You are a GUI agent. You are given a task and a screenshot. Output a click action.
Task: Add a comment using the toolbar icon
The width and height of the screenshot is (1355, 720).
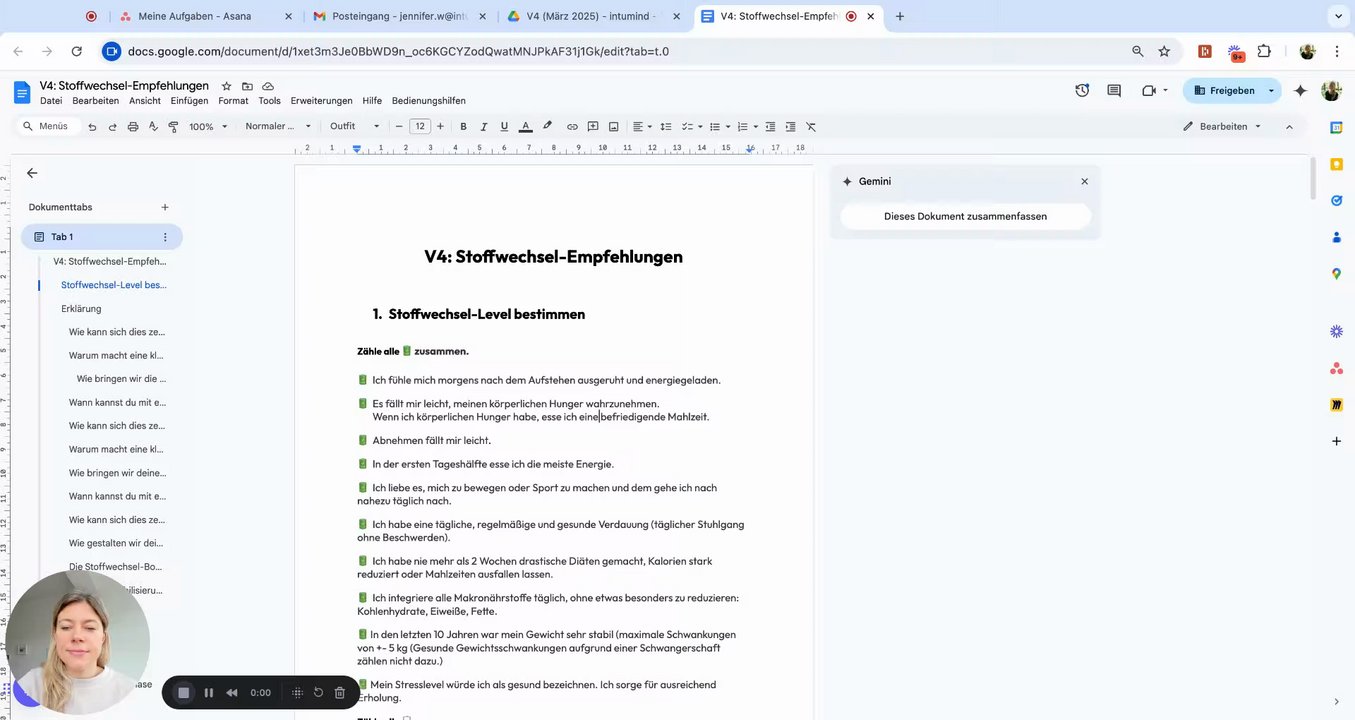coord(593,127)
